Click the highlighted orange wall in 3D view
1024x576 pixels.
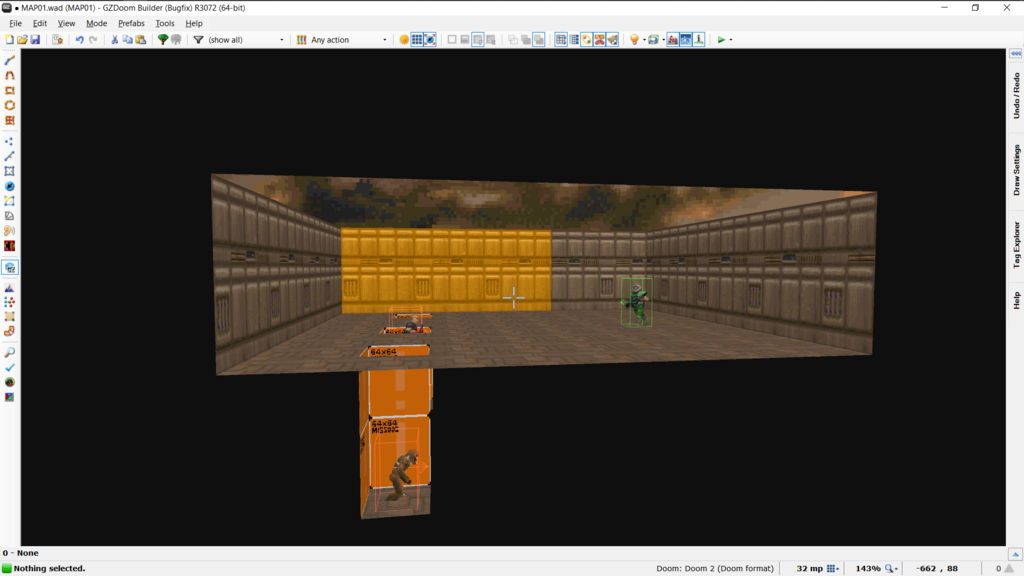point(446,270)
